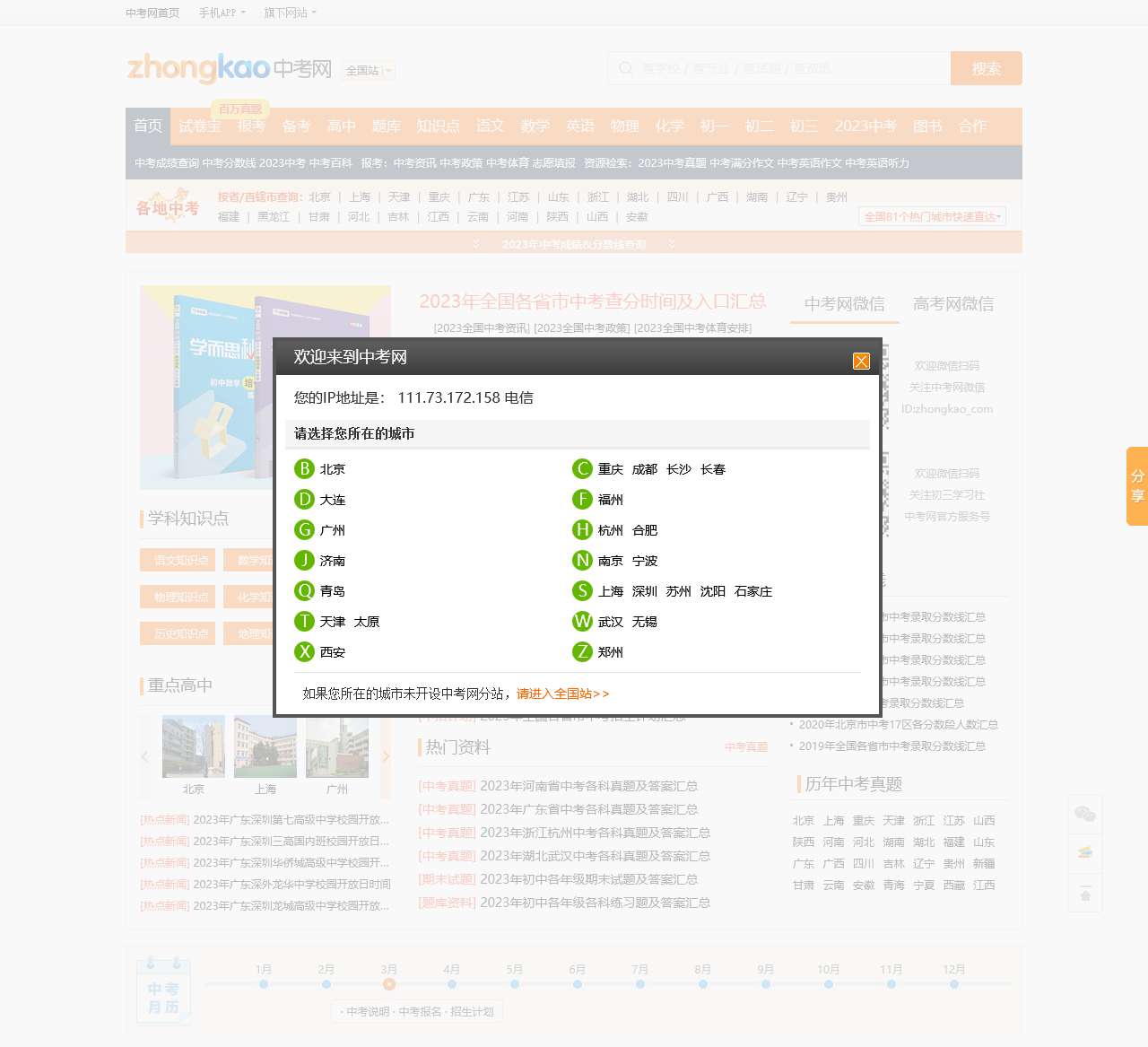This screenshot has height=1047, width=1148.
Task: Click the back-to-top floating arrow icon
Action: click(1085, 894)
